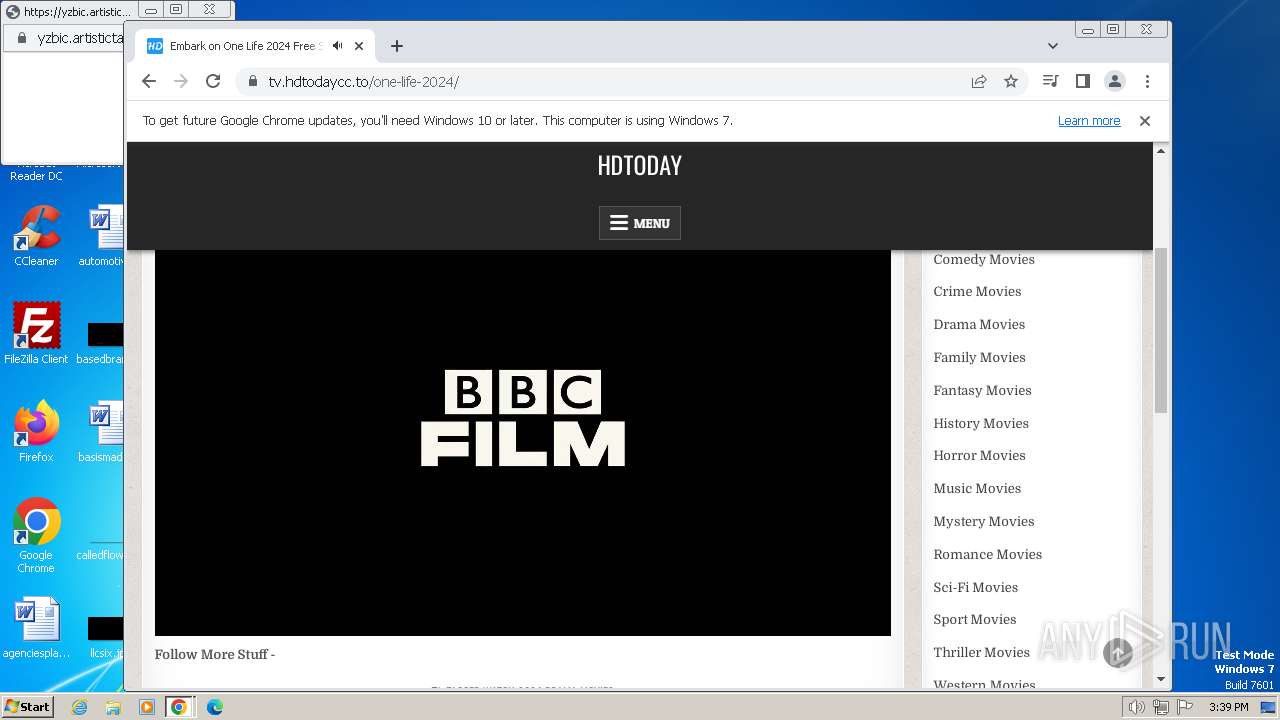1280x720 pixels.
Task: Open Firefox desktop shortcut
Action: click(36, 431)
